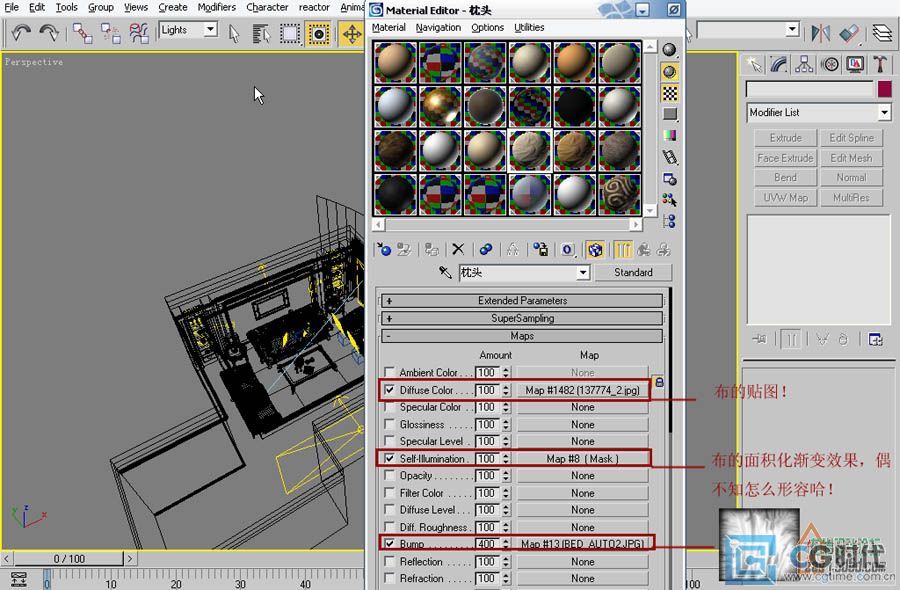
Task: Activate the Select and Move tool
Action: [x=351, y=33]
